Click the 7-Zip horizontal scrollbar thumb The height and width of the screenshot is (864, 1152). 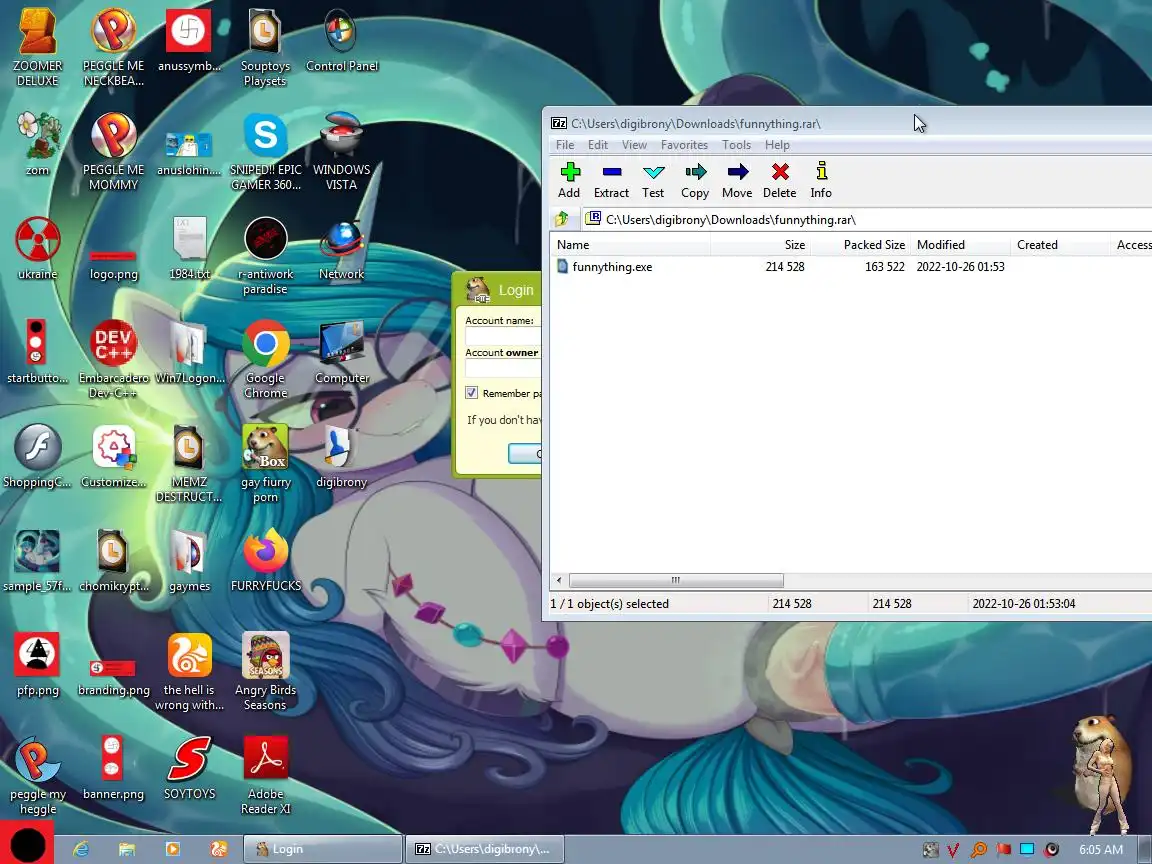coord(676,580)
